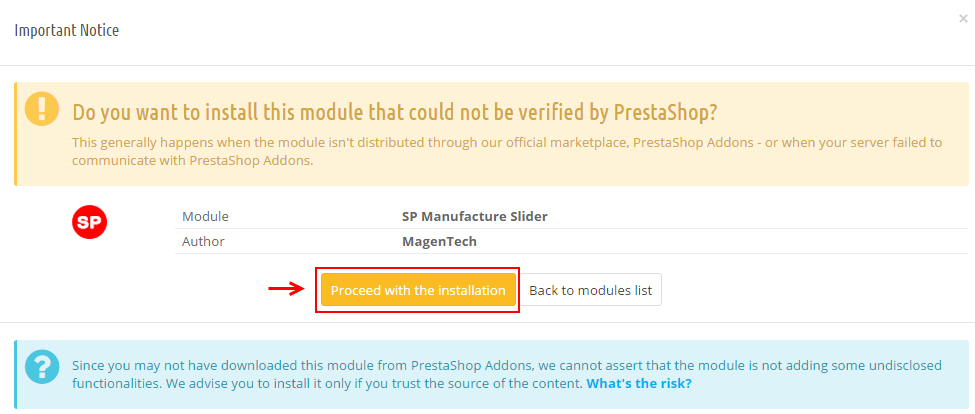Image resolution: width=975 pixels, height=414 pixels.
Task: Click the yellow exclamation warning icon
Action: [x=42, y=109]
